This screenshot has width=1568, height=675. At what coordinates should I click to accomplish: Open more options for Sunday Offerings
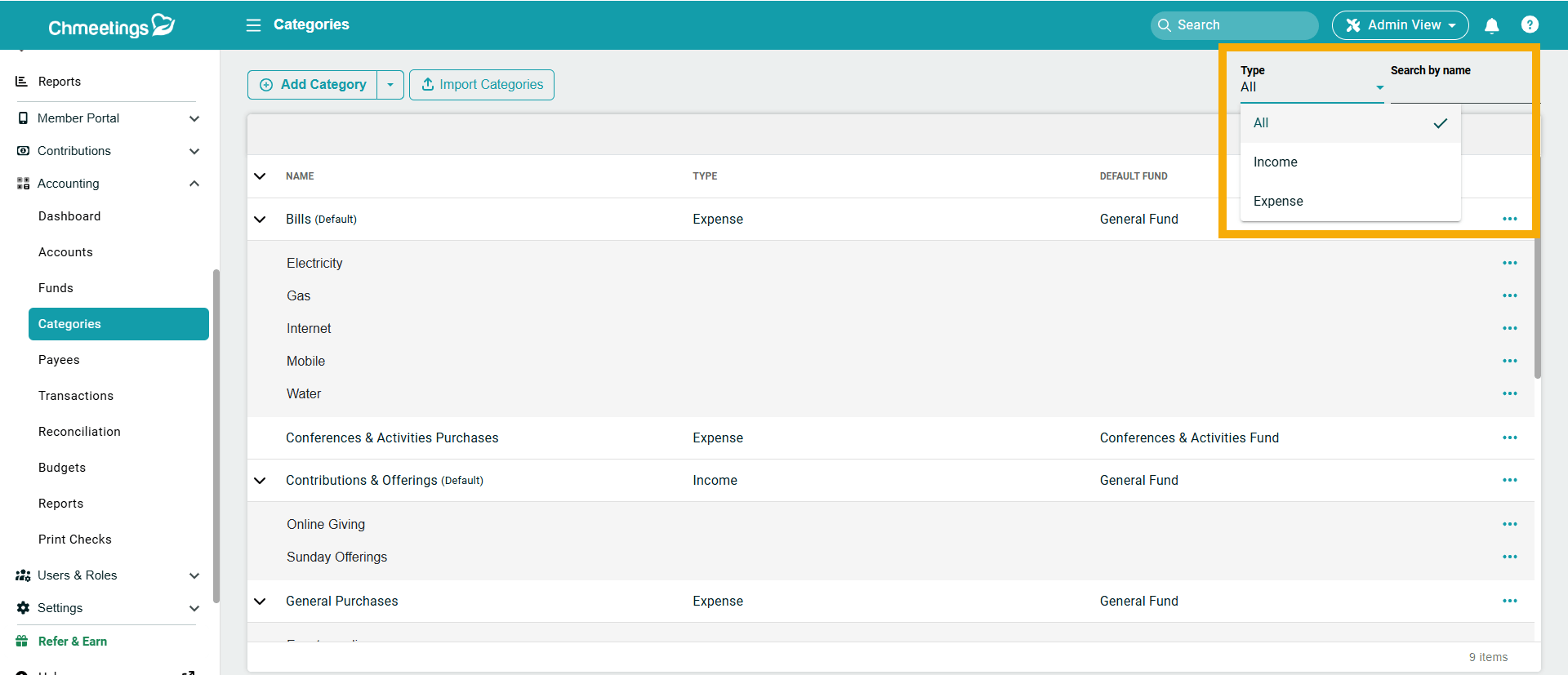point(1509,557)
